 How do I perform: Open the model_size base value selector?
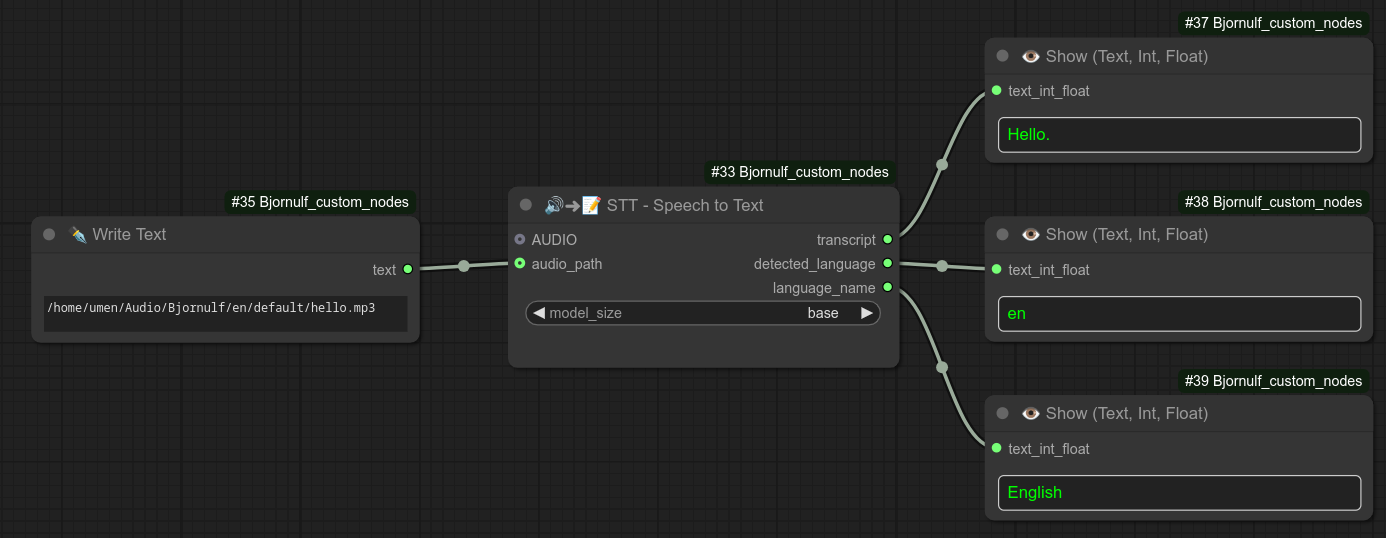coord(822,313)
